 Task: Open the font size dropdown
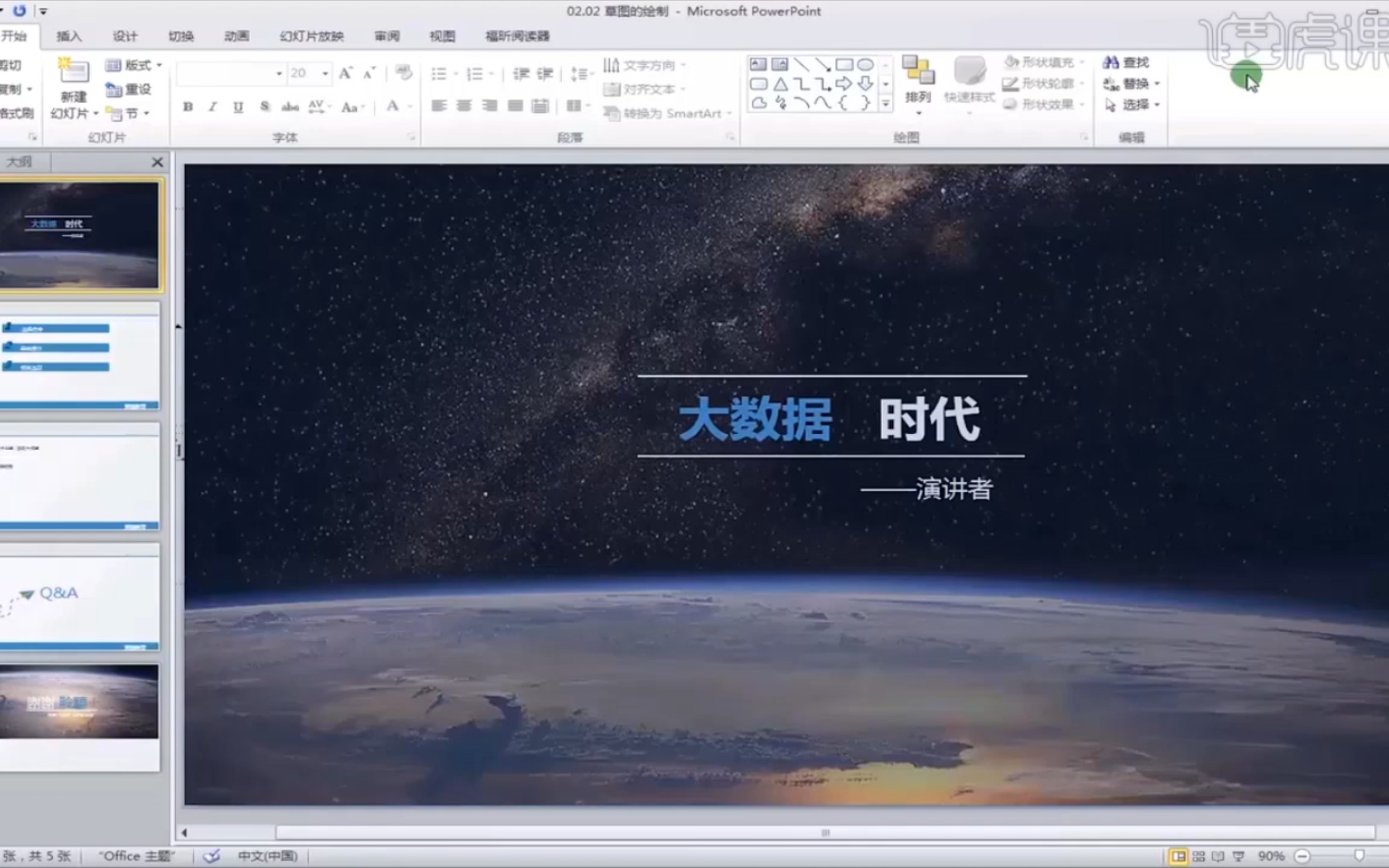[x=326, y=72]
